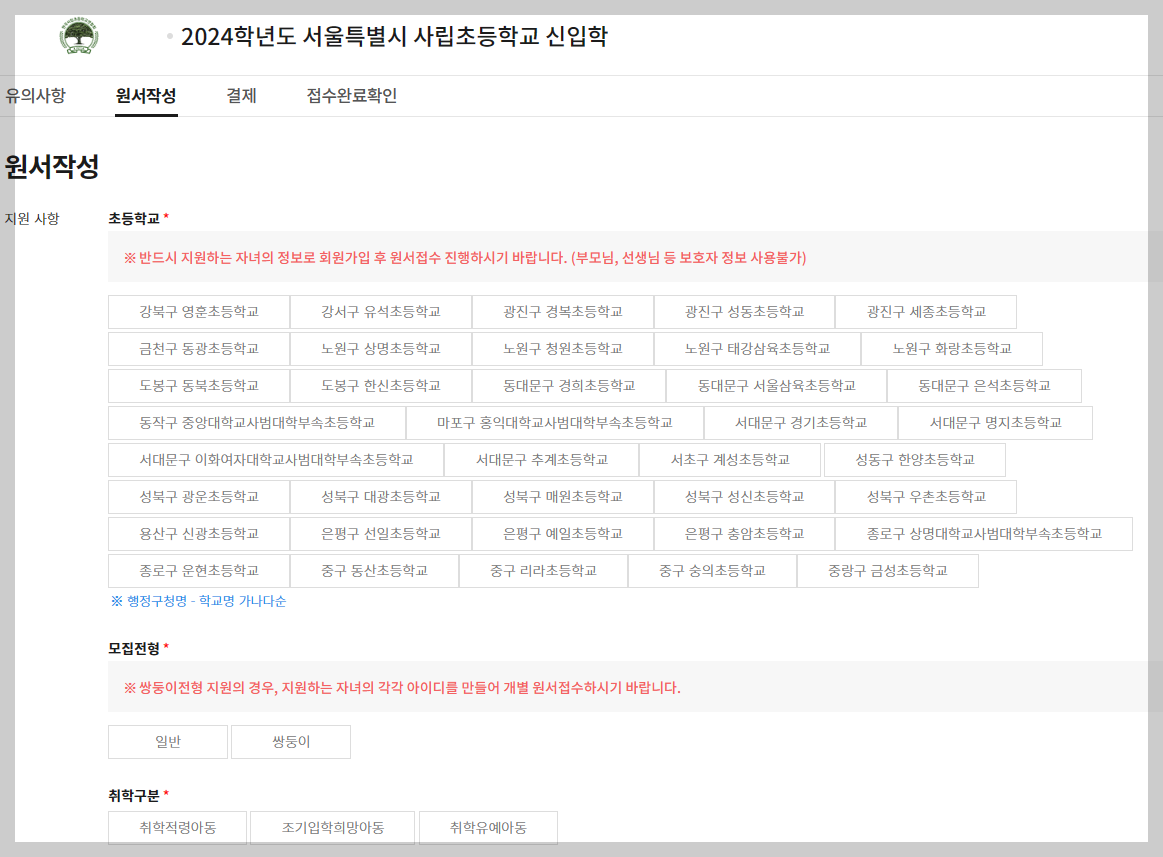Open the 유의사항 tab
Screen dimensions: 1163x857
coord(35,96)
